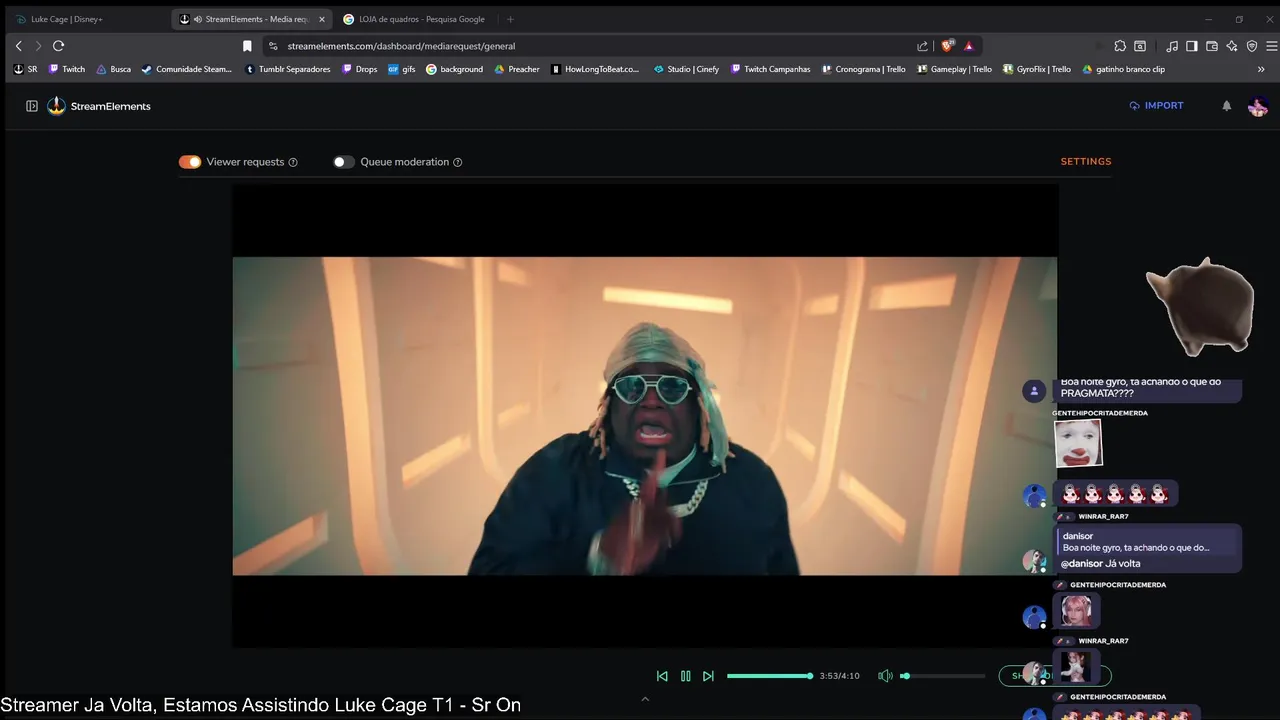Skip to next media track
This screenshot has width=1280, height=720.
coord(708,676)
